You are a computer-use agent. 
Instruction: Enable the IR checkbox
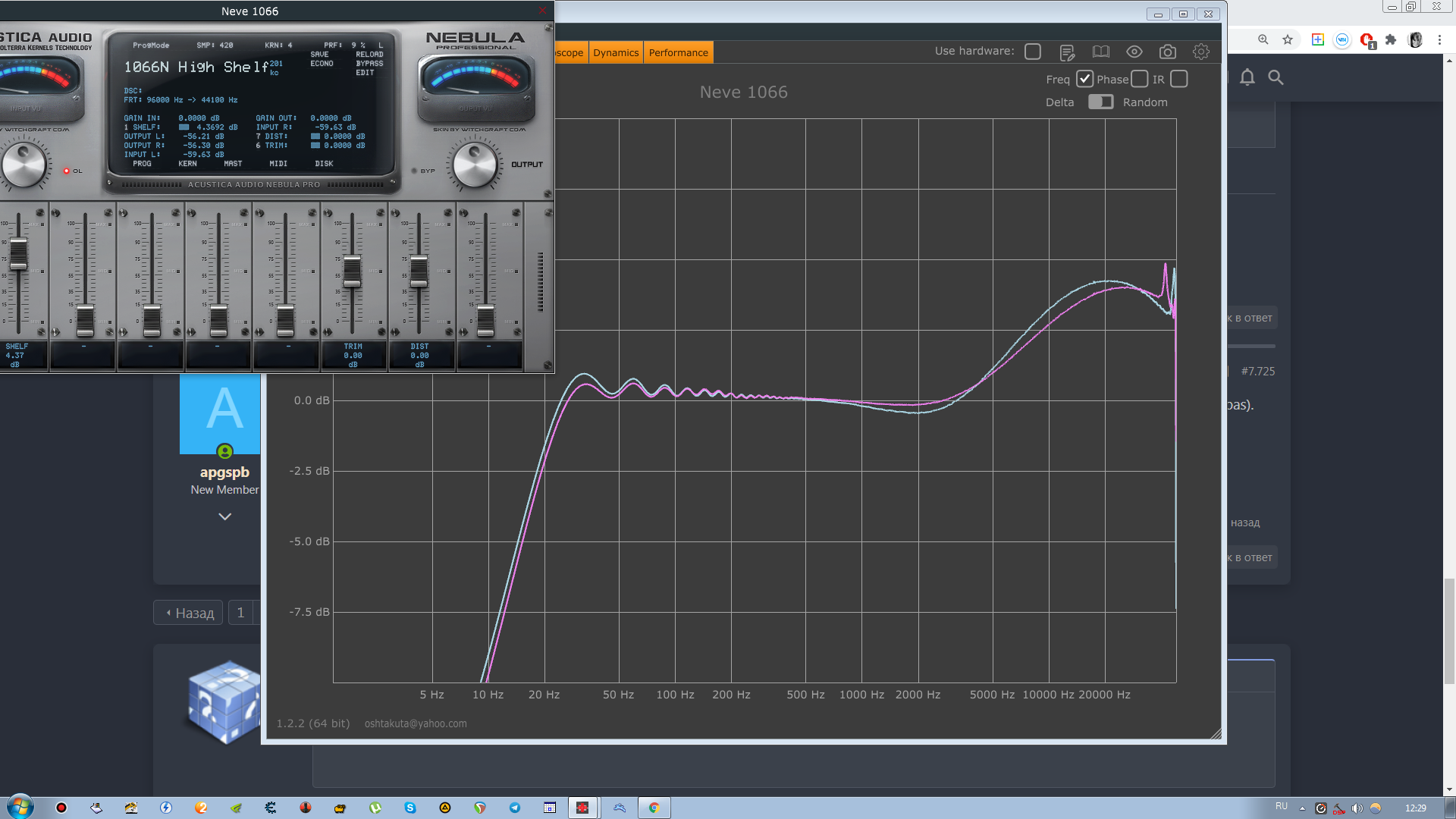coord(1179,79)
